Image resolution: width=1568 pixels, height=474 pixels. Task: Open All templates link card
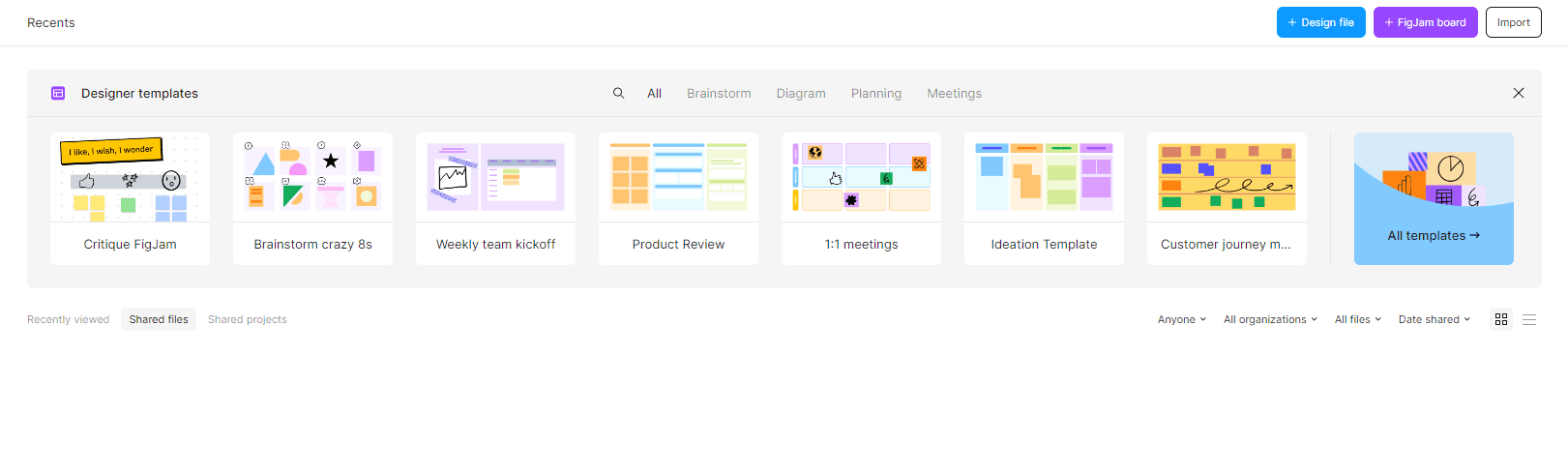pos(1434,198)
